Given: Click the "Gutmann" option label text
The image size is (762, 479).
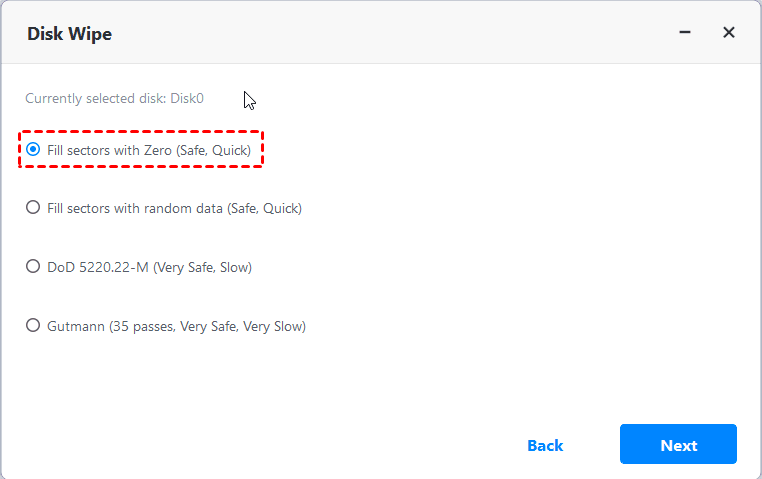Looking at the screenshot, I should pos(73,326).
